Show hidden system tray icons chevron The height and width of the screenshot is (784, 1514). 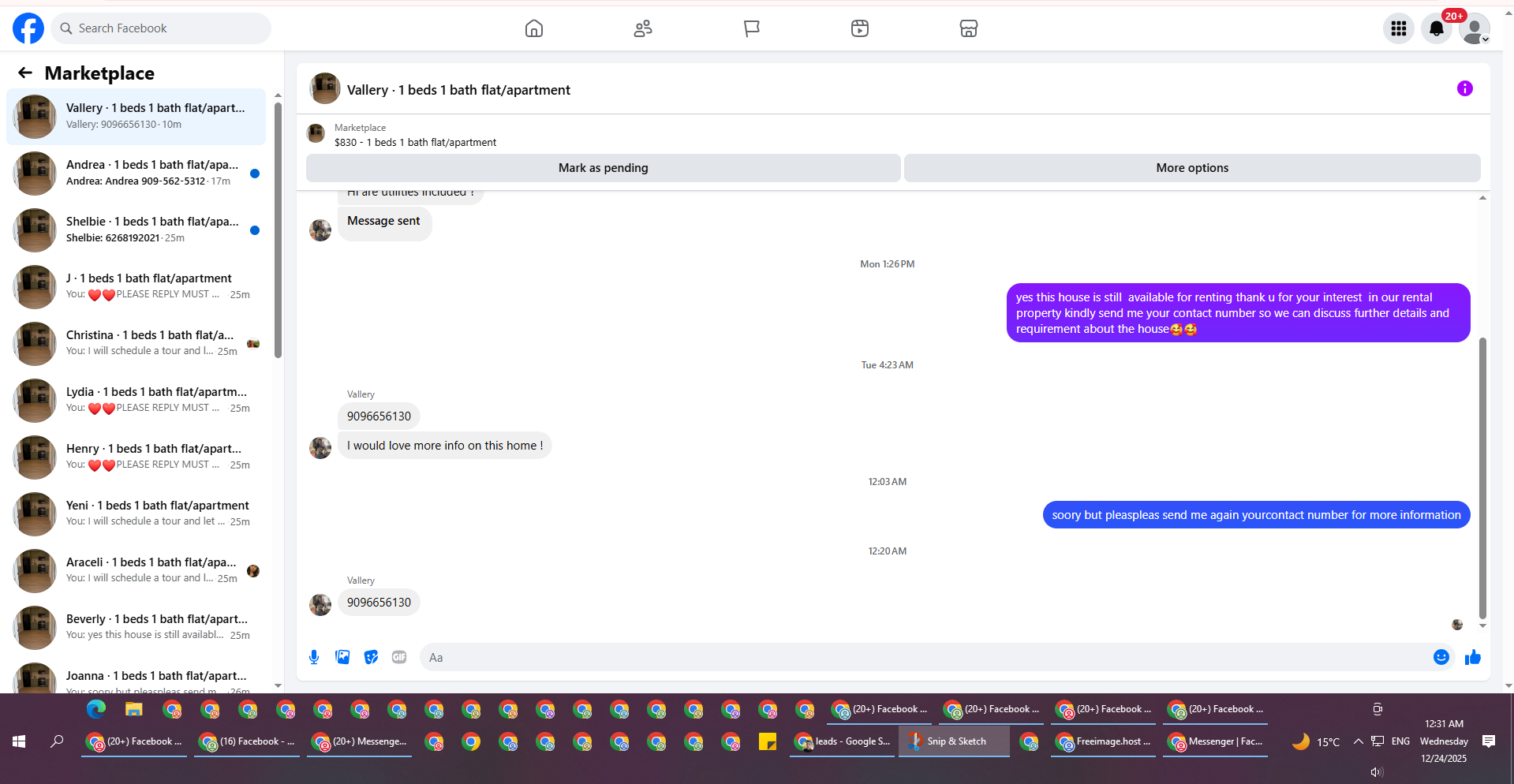click(x=1358, y=741)
